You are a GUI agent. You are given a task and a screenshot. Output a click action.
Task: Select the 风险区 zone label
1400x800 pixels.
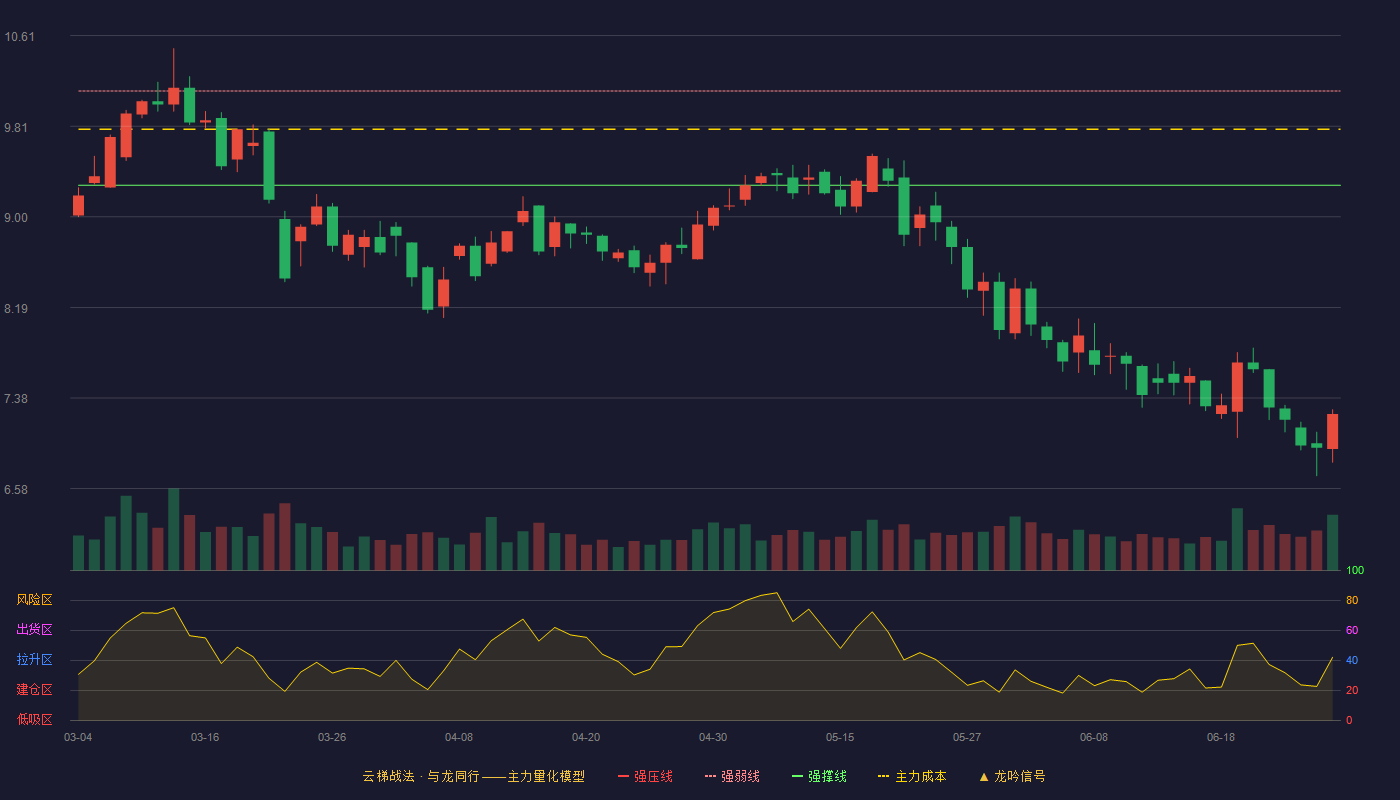34,600
